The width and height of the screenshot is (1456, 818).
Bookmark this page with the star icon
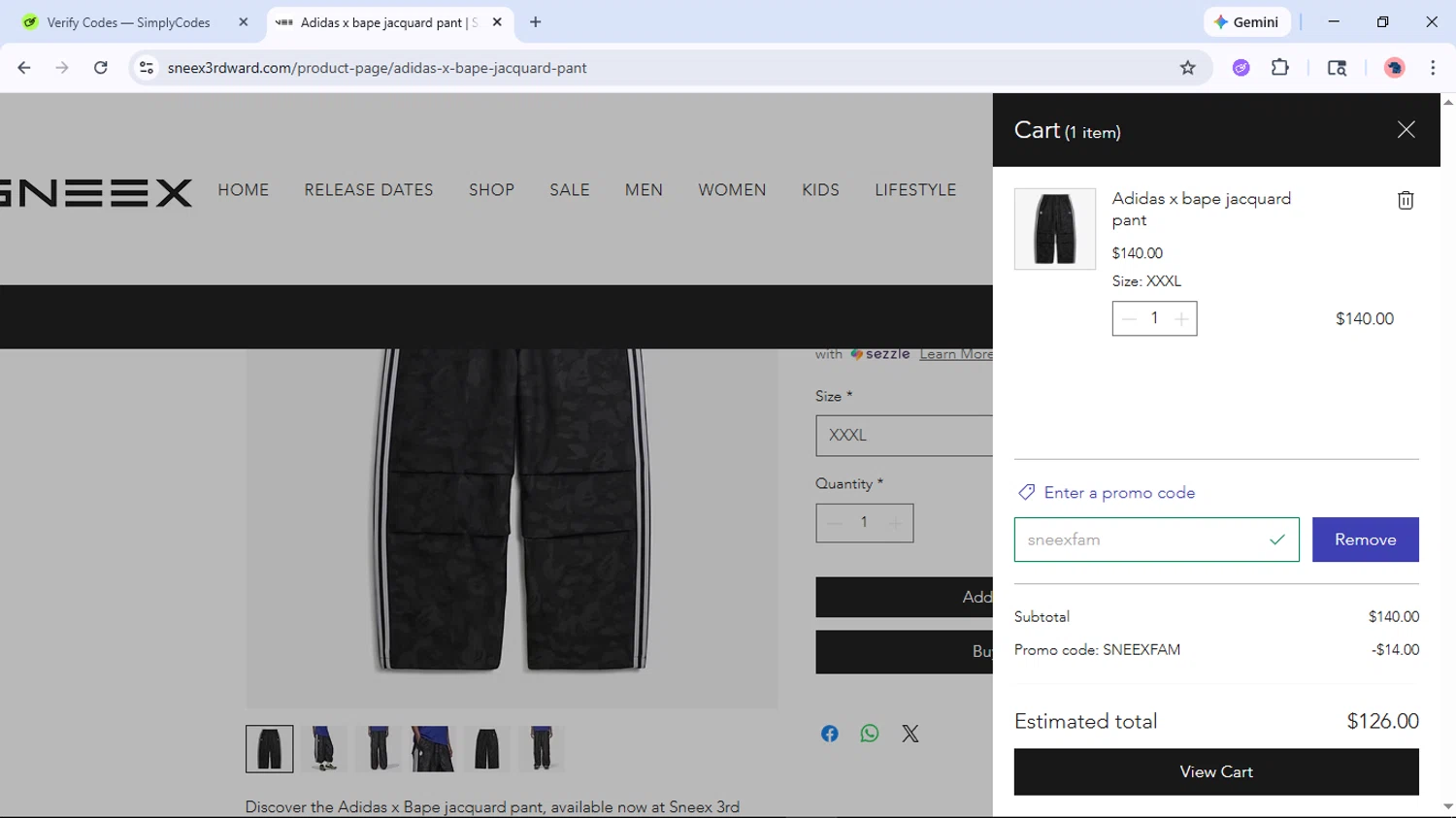(1187, 68)
